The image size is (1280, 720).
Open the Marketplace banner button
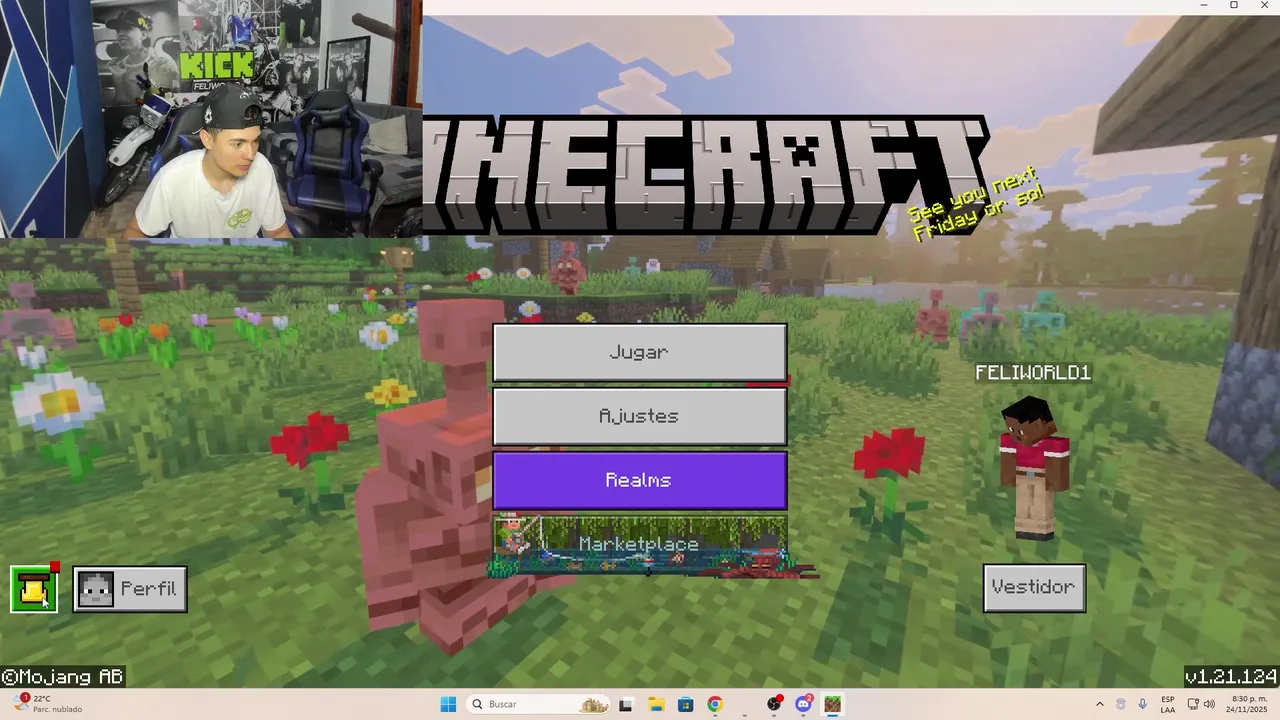639,544
